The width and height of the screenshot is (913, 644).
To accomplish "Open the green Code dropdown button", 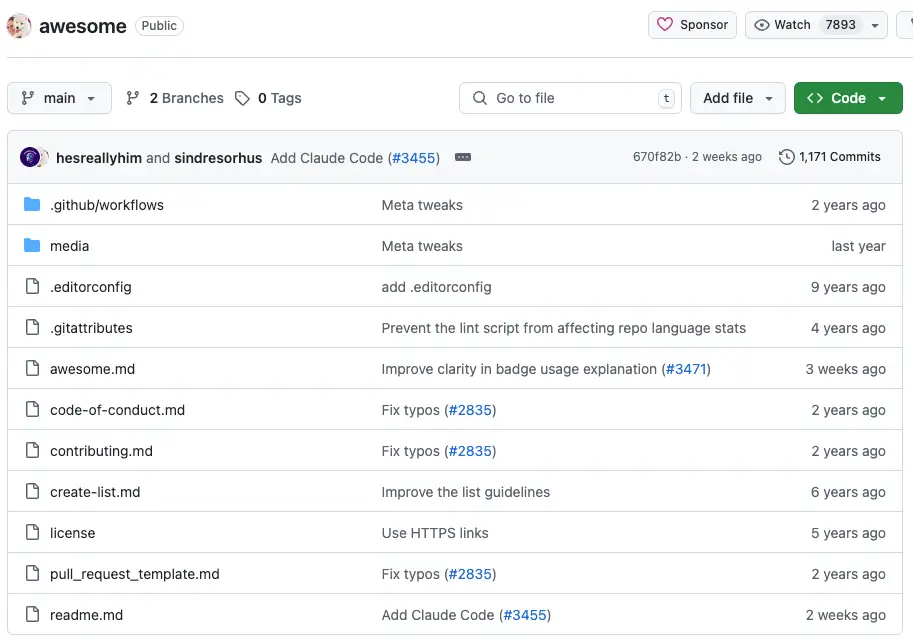I will [x=848, y=98].
